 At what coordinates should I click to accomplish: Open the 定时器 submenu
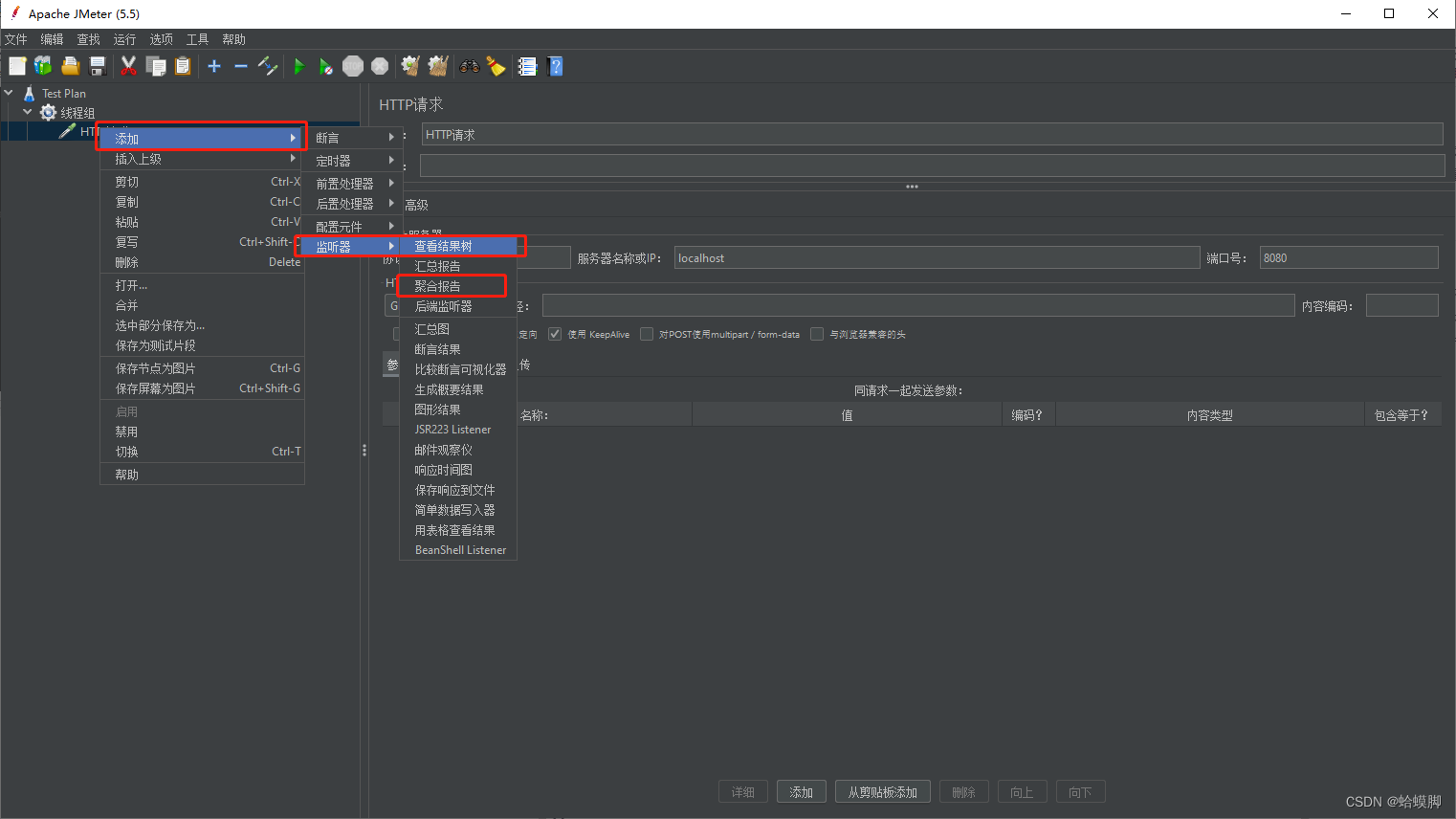(x=353, y=161)
